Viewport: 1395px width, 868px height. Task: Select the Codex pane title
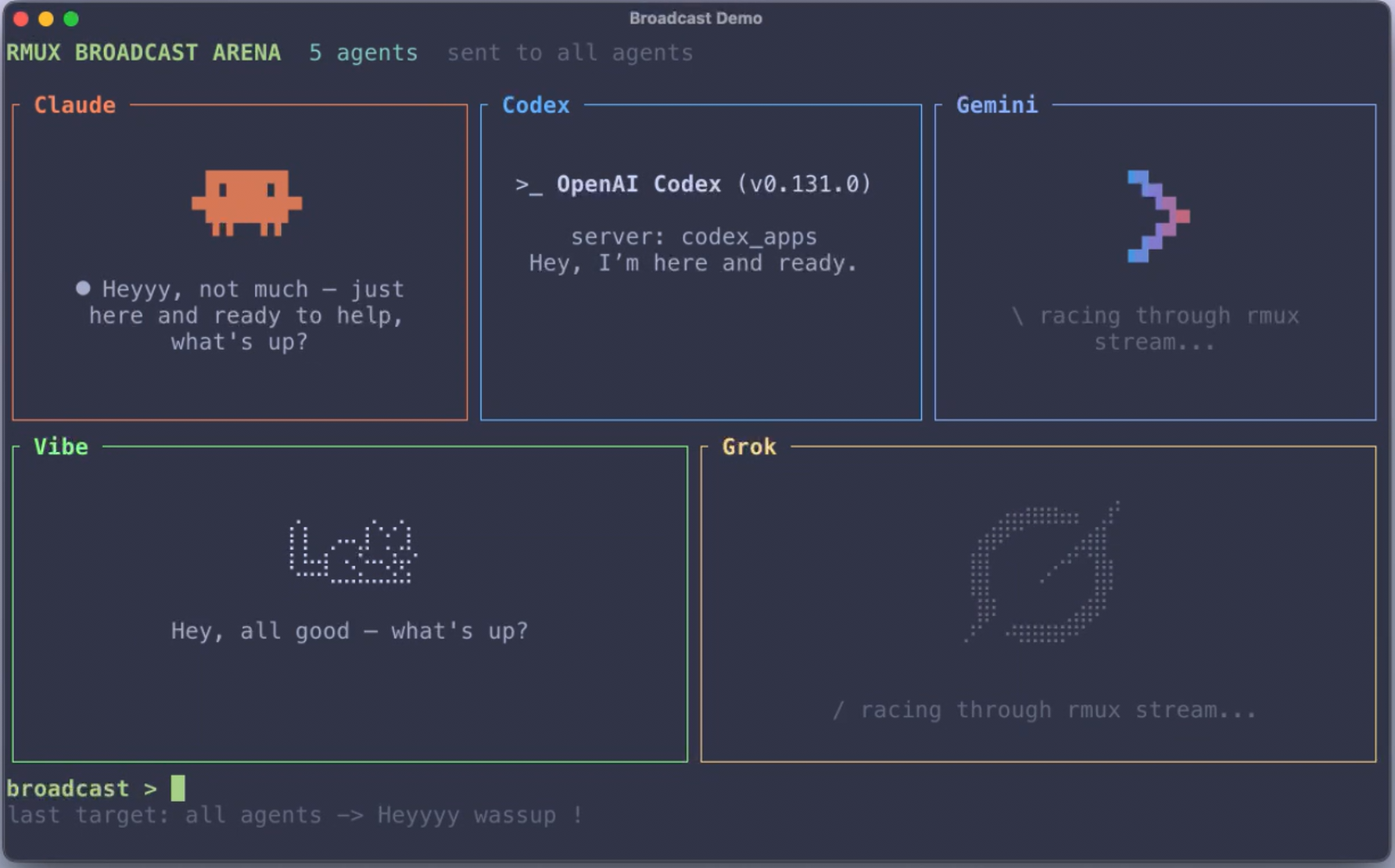536,105
